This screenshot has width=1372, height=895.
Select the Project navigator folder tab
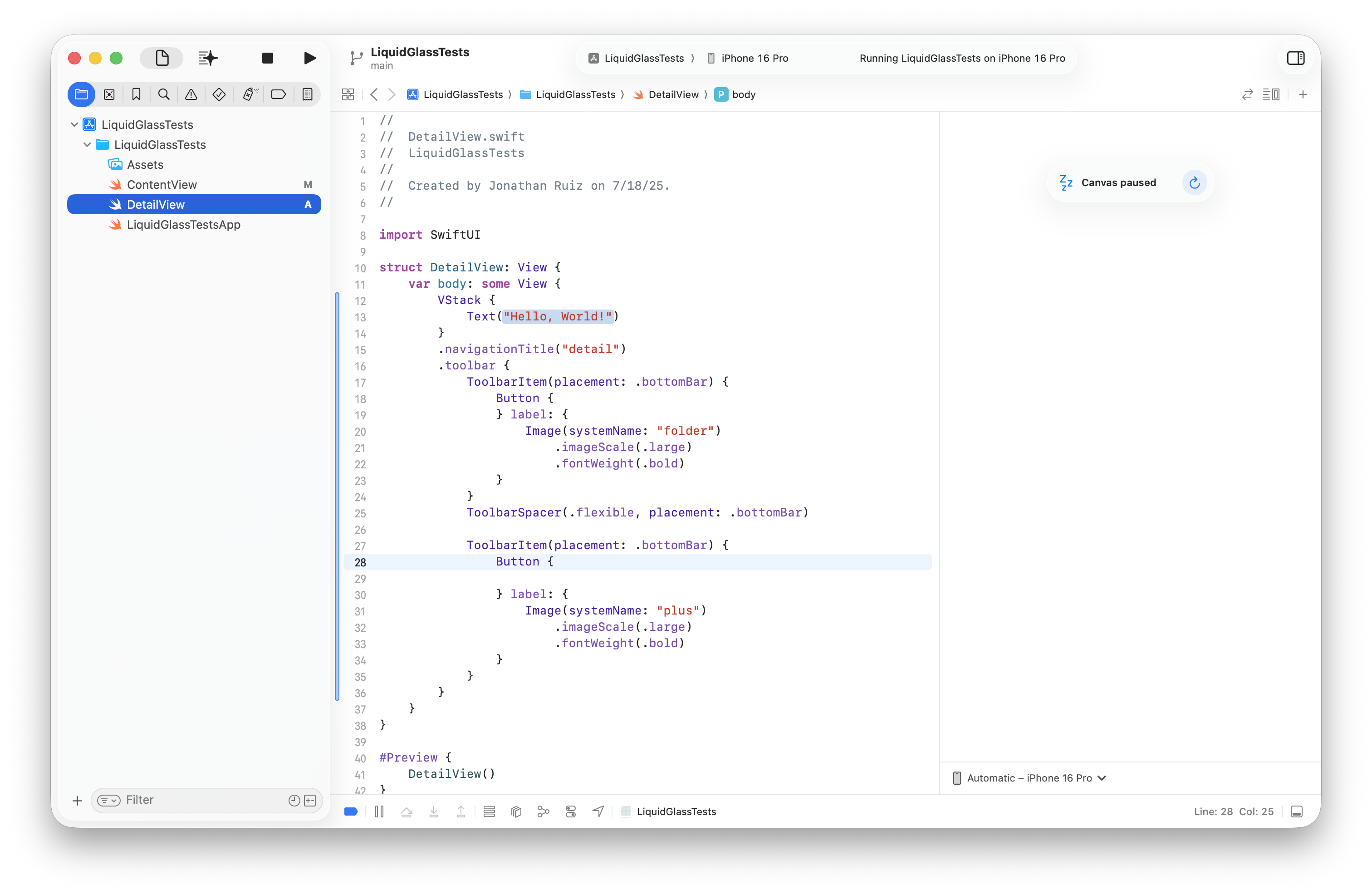point(81,94)
